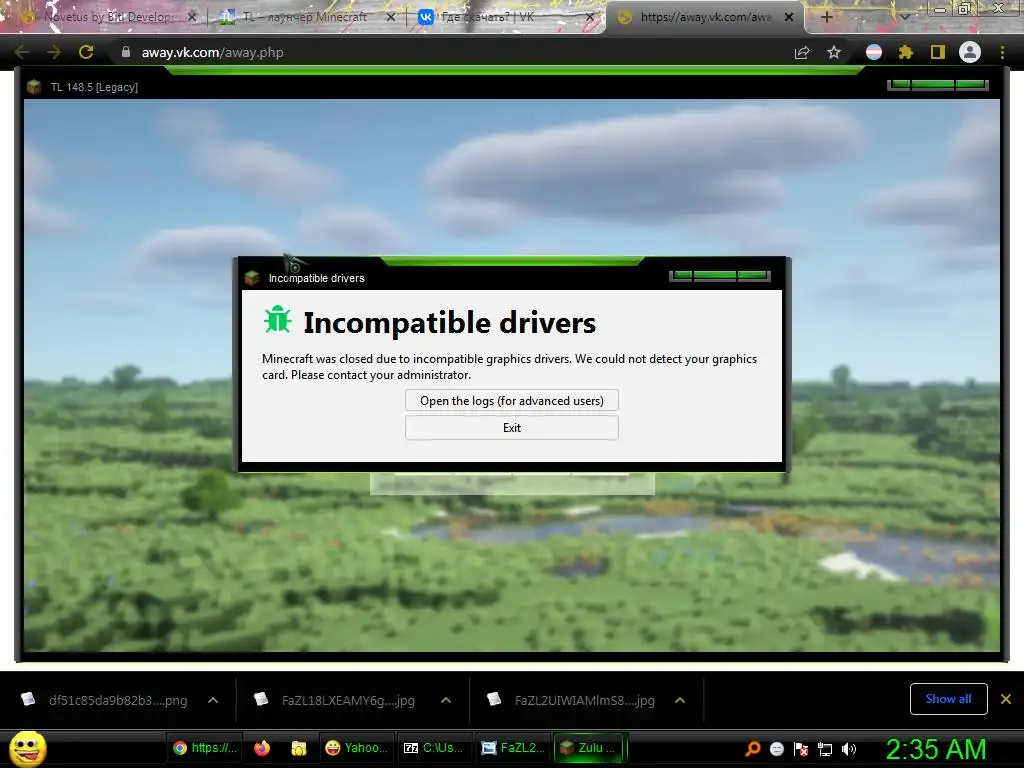The width and height of the screenshot is (1024, 768).
Task: Expand options for FaZL2UIWIAMlmS8....jpg download
Action: (680, 700)
